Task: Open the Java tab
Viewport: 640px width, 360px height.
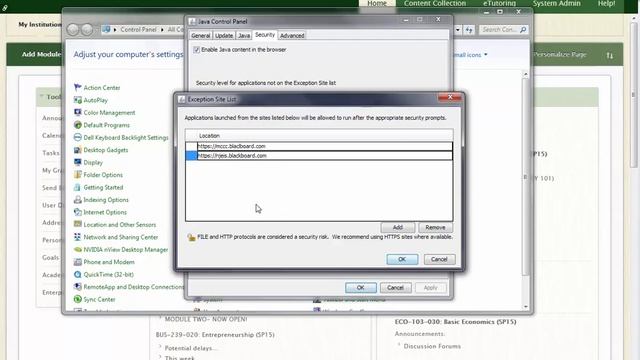Action: coord(244,36)
